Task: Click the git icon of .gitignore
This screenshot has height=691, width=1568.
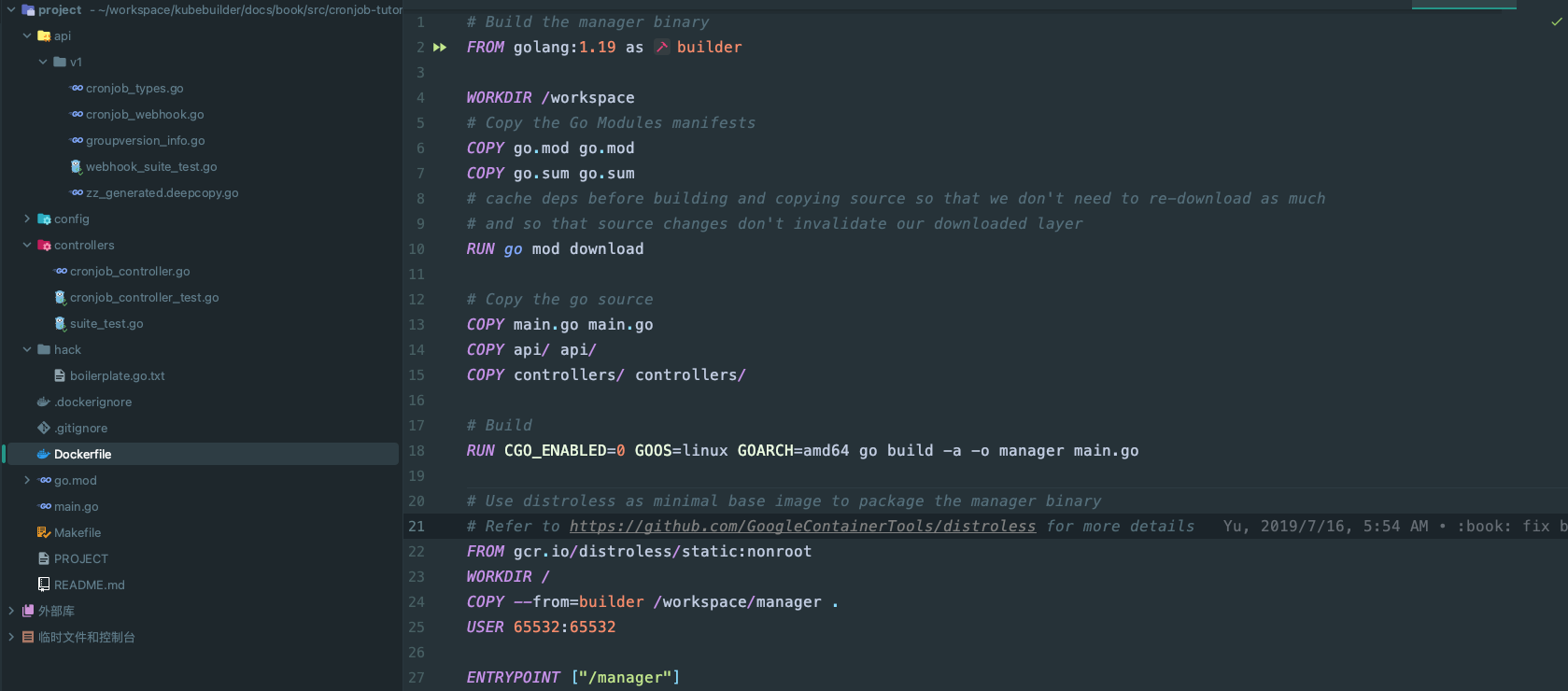Action: coord(44,428)
